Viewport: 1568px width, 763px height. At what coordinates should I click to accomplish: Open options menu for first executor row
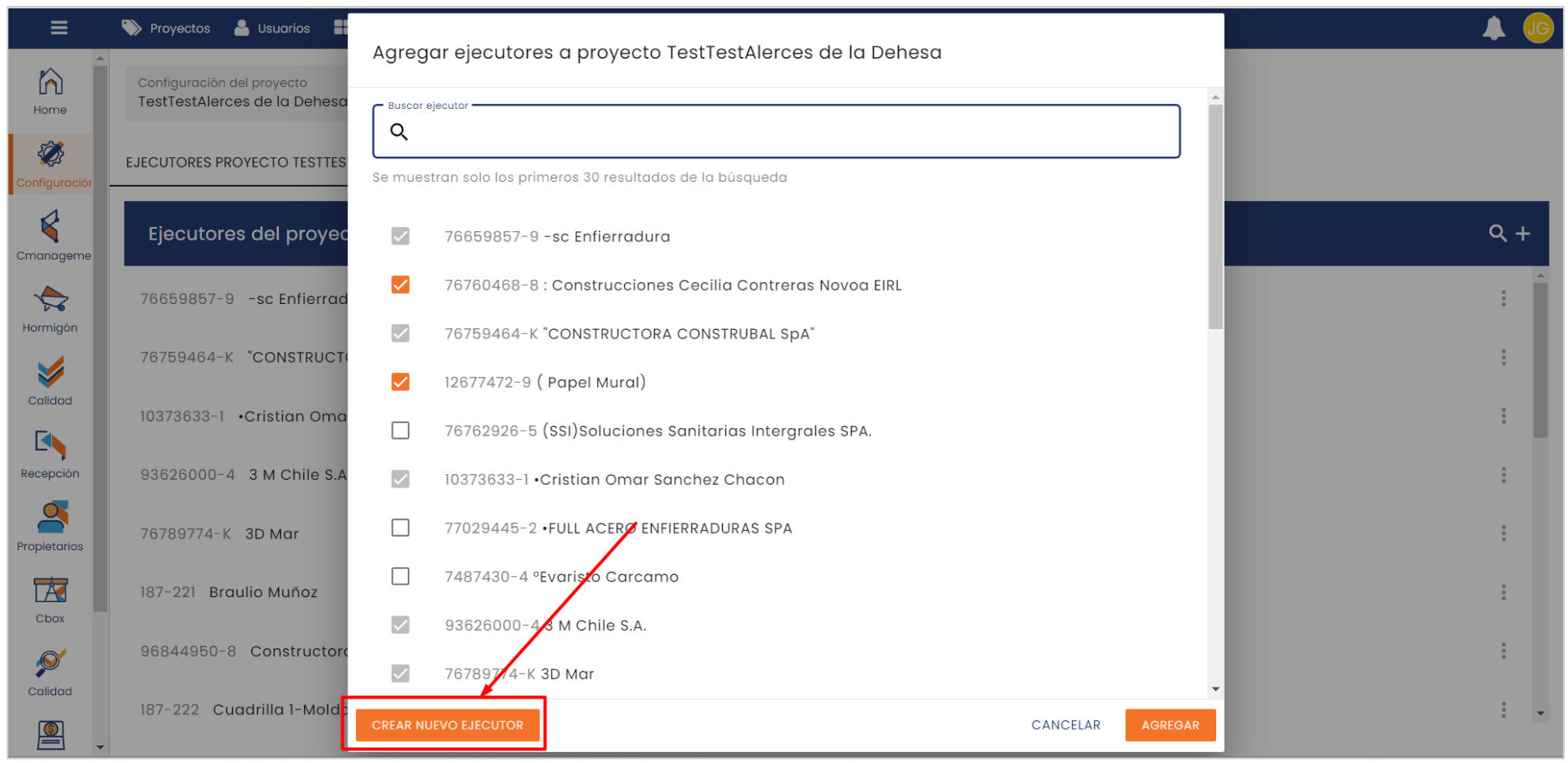[x=1504, y=299]
